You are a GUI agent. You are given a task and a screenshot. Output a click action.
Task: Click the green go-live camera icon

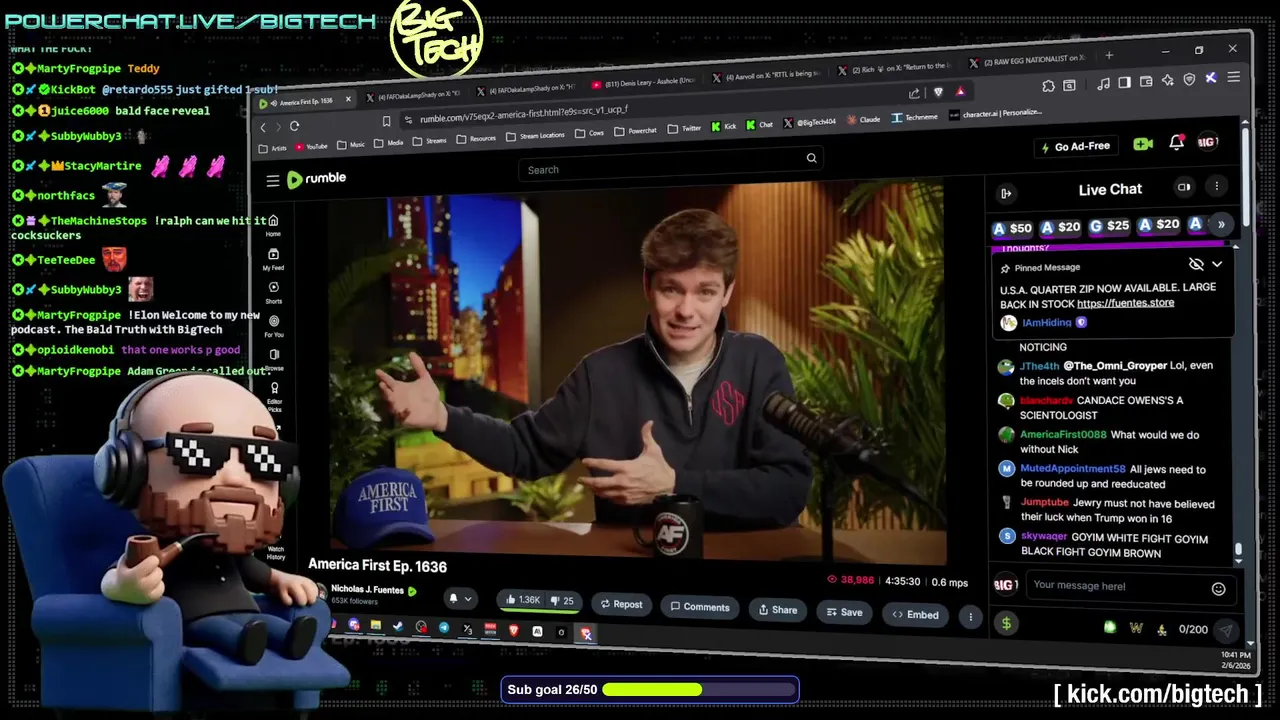[1143, 144]
